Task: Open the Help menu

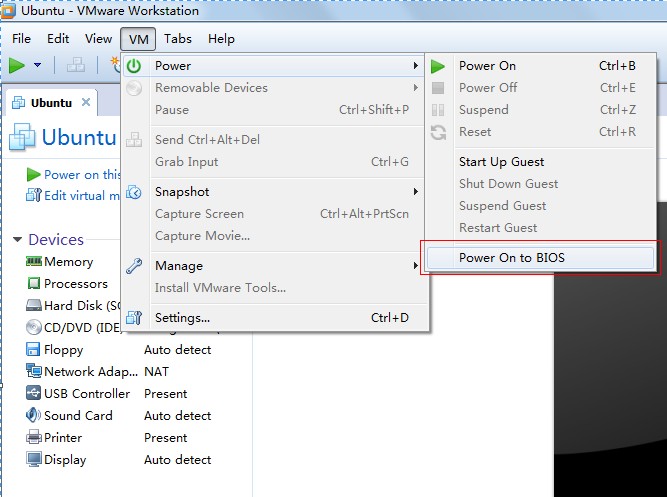Action: [221, 39]
